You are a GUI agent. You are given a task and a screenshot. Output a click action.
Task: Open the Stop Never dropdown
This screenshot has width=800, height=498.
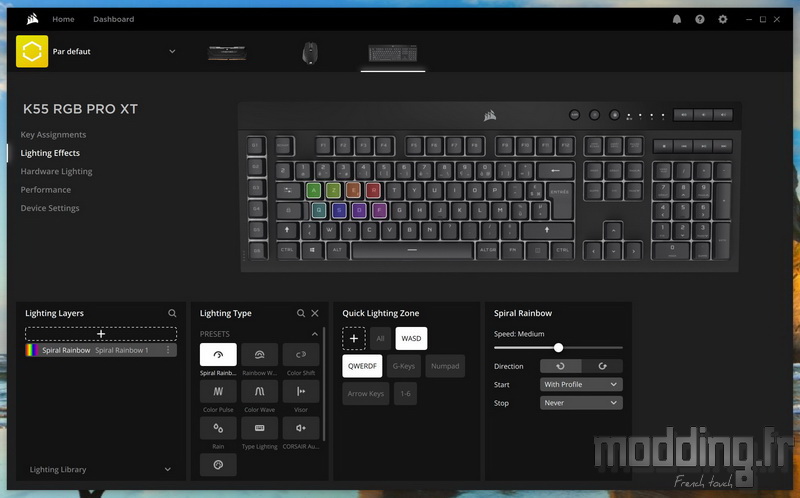pyautogui.click(x=581, y=403)
